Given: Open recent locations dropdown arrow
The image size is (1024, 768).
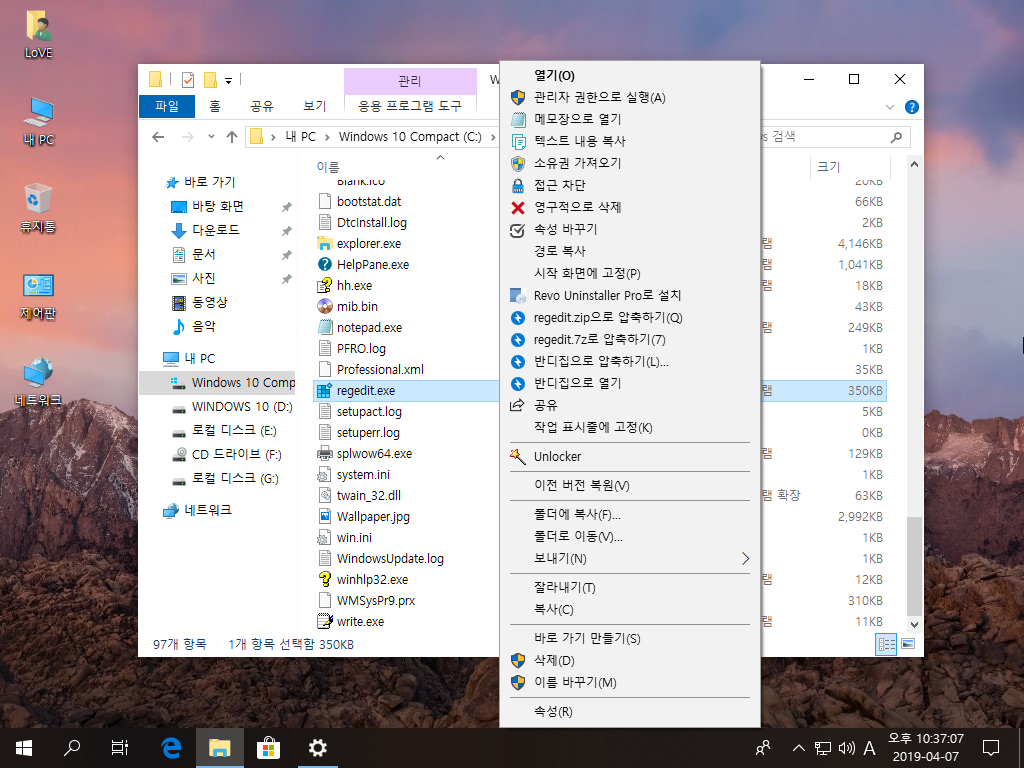Looking at the screenshot, I should [211, 137].
